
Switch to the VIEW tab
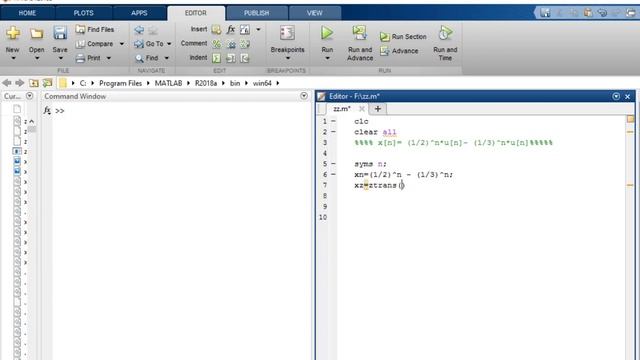(314, 13)
